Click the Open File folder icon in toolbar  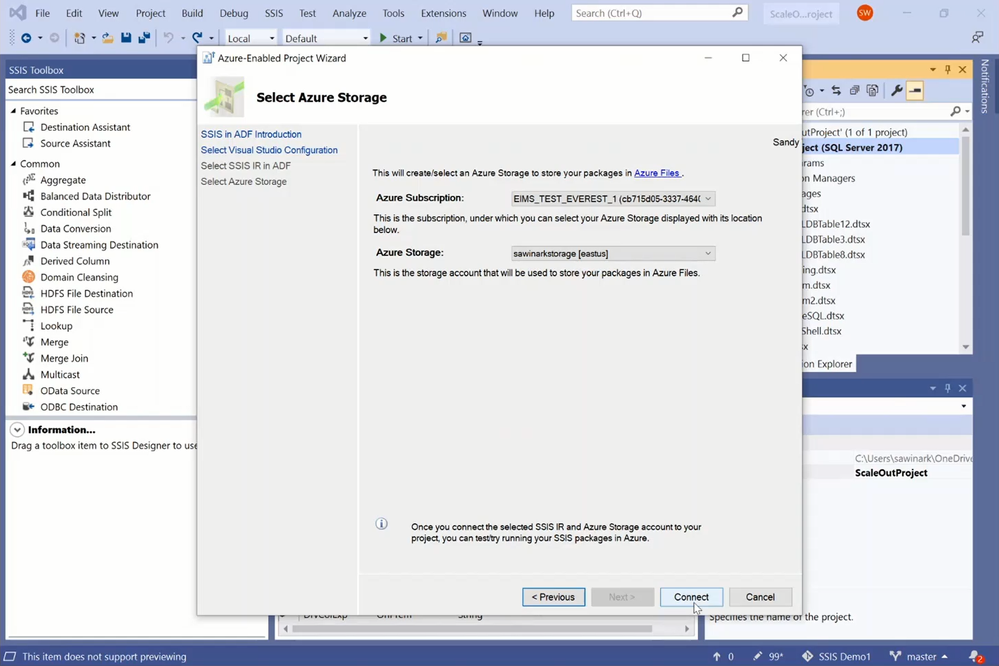click(x=108, y=38)
